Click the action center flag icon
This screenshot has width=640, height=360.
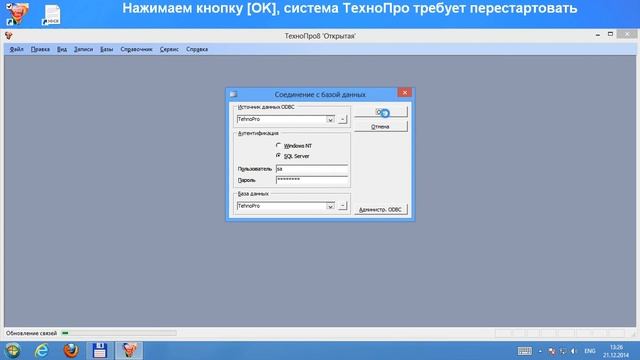[x=552, y=351]
